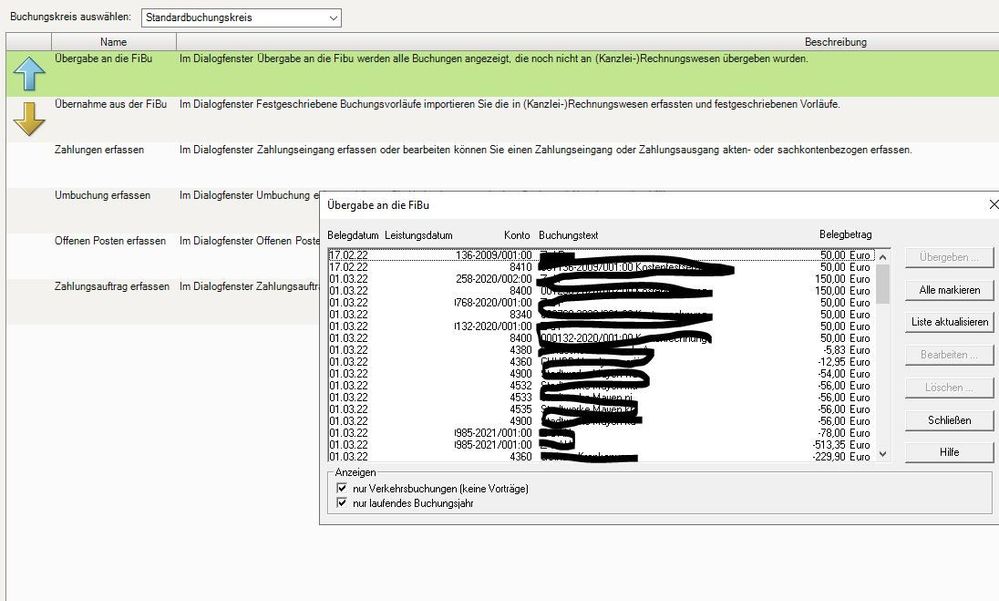
Task: Click the 'Buchungstext' column label
Action: (x=568, y=235)
